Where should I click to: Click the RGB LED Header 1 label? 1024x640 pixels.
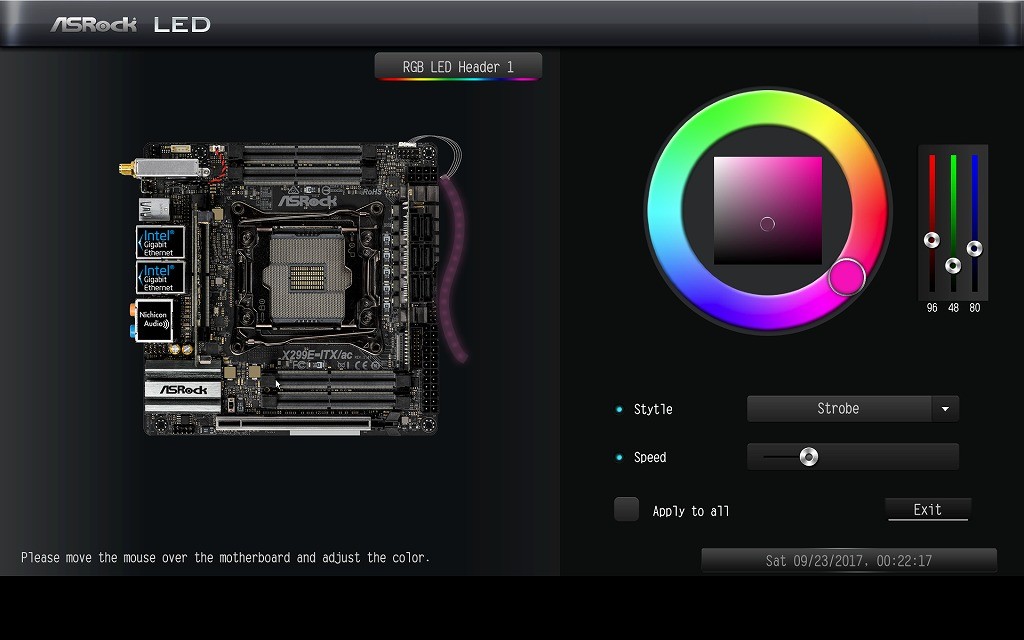[x=458, y=67]
